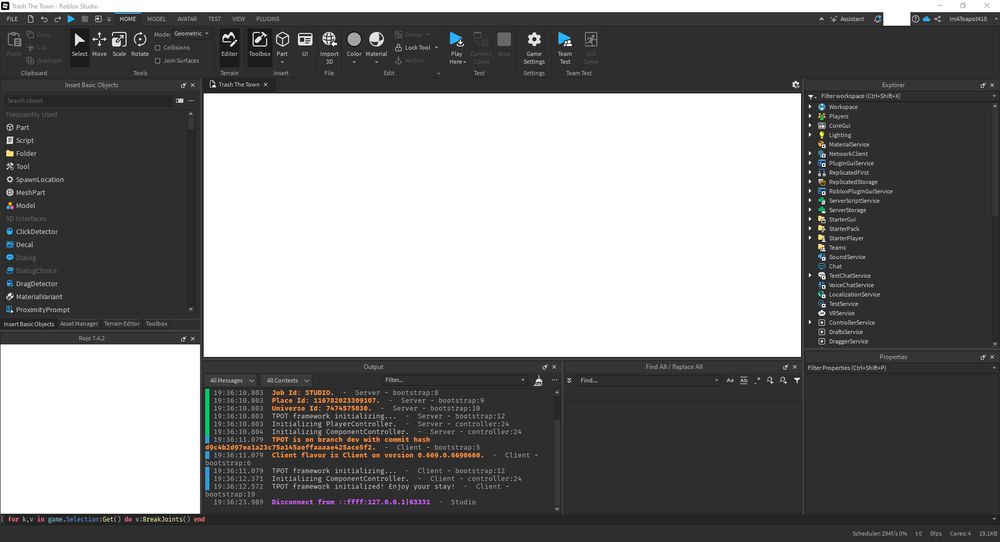Toggle Match Case in Find All
This screenshot has width=1000, height=542.
[x=730, y=381]
